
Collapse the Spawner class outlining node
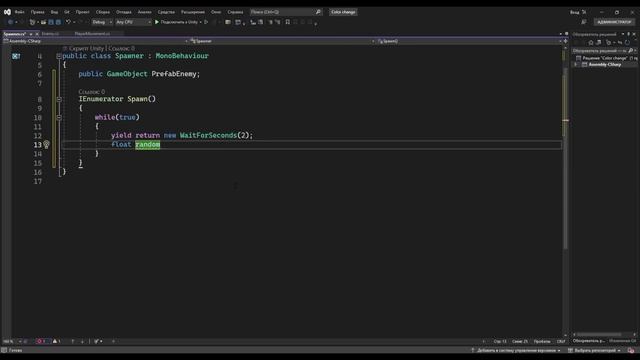[x=59, y=56]
